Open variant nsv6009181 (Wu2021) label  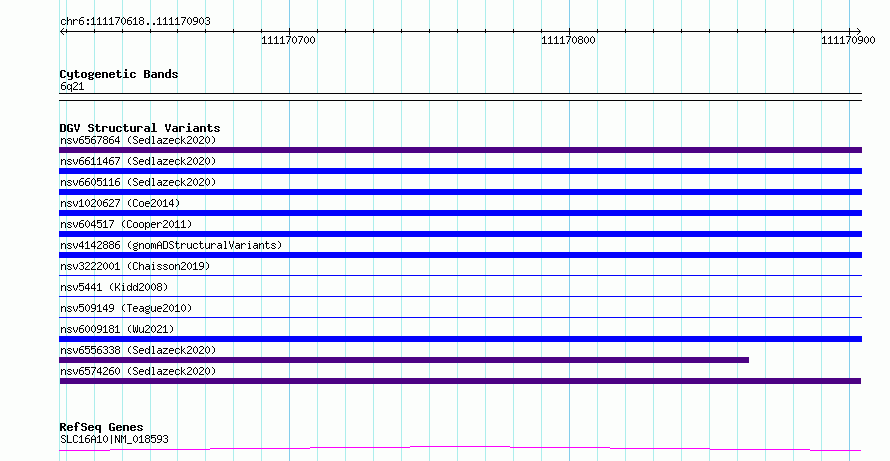coord(117,329)
